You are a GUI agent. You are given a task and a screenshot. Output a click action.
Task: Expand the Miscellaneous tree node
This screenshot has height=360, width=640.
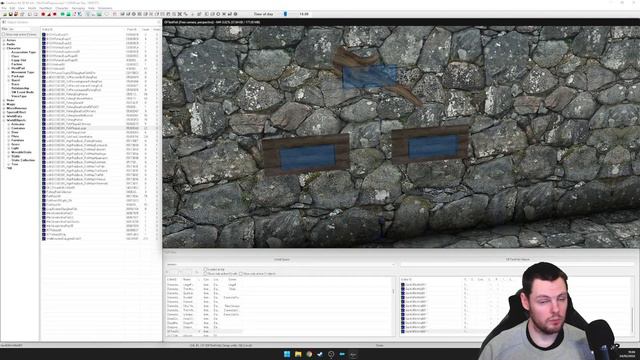4,108
